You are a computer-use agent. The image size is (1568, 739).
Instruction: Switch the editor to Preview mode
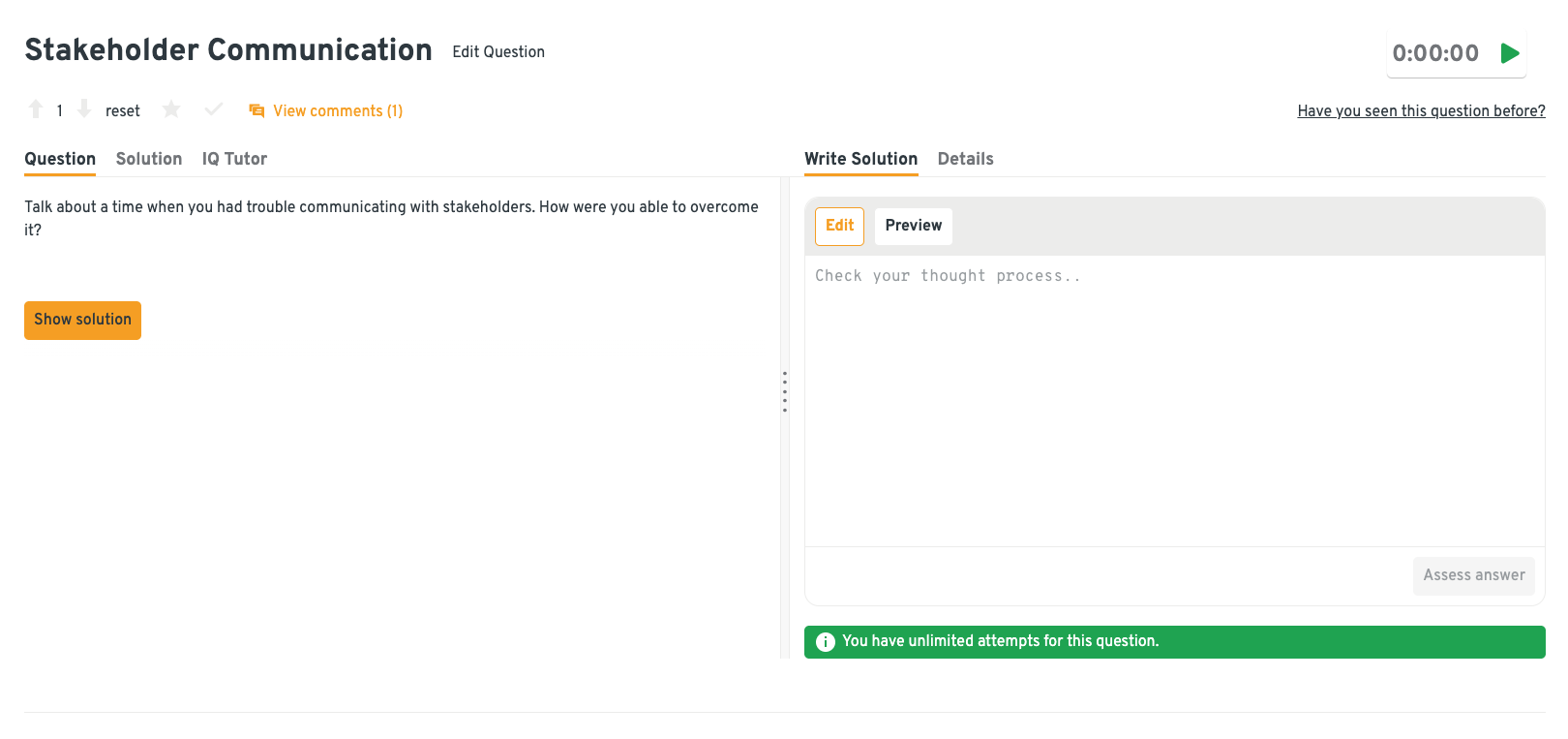(913, 226)
